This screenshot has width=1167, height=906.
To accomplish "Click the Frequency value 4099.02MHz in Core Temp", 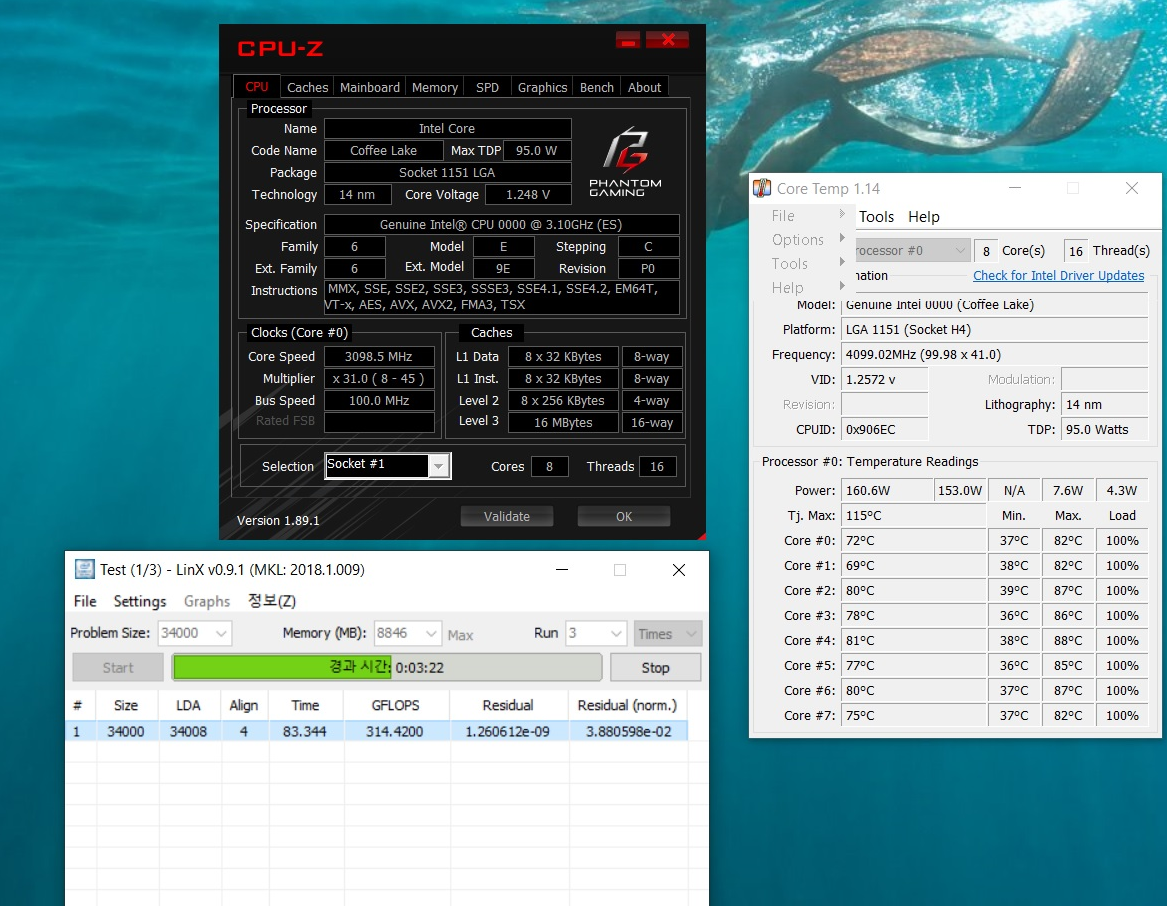I will click(x=994, y=354).
